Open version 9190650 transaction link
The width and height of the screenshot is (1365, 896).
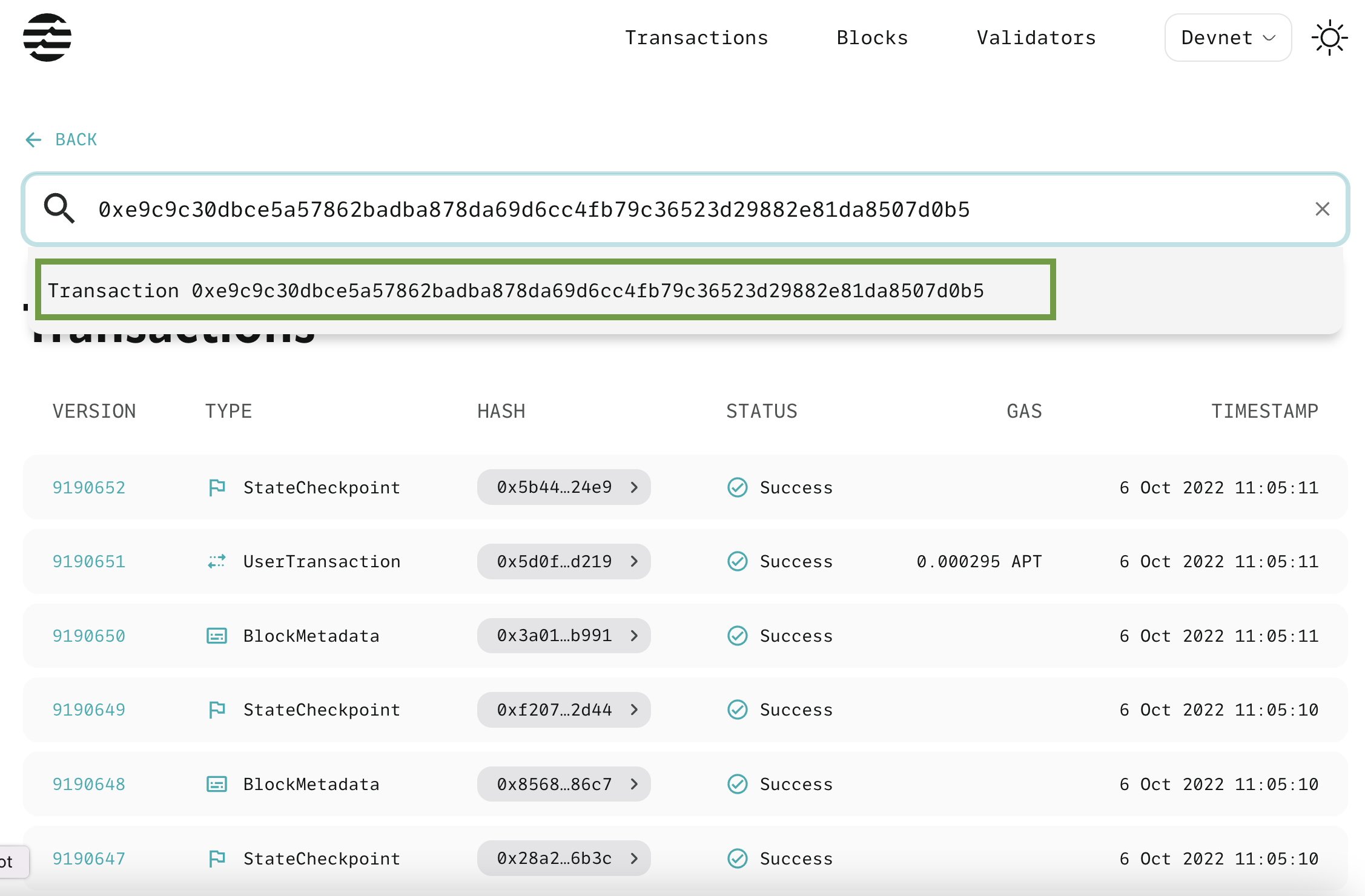tap(88, 636)
